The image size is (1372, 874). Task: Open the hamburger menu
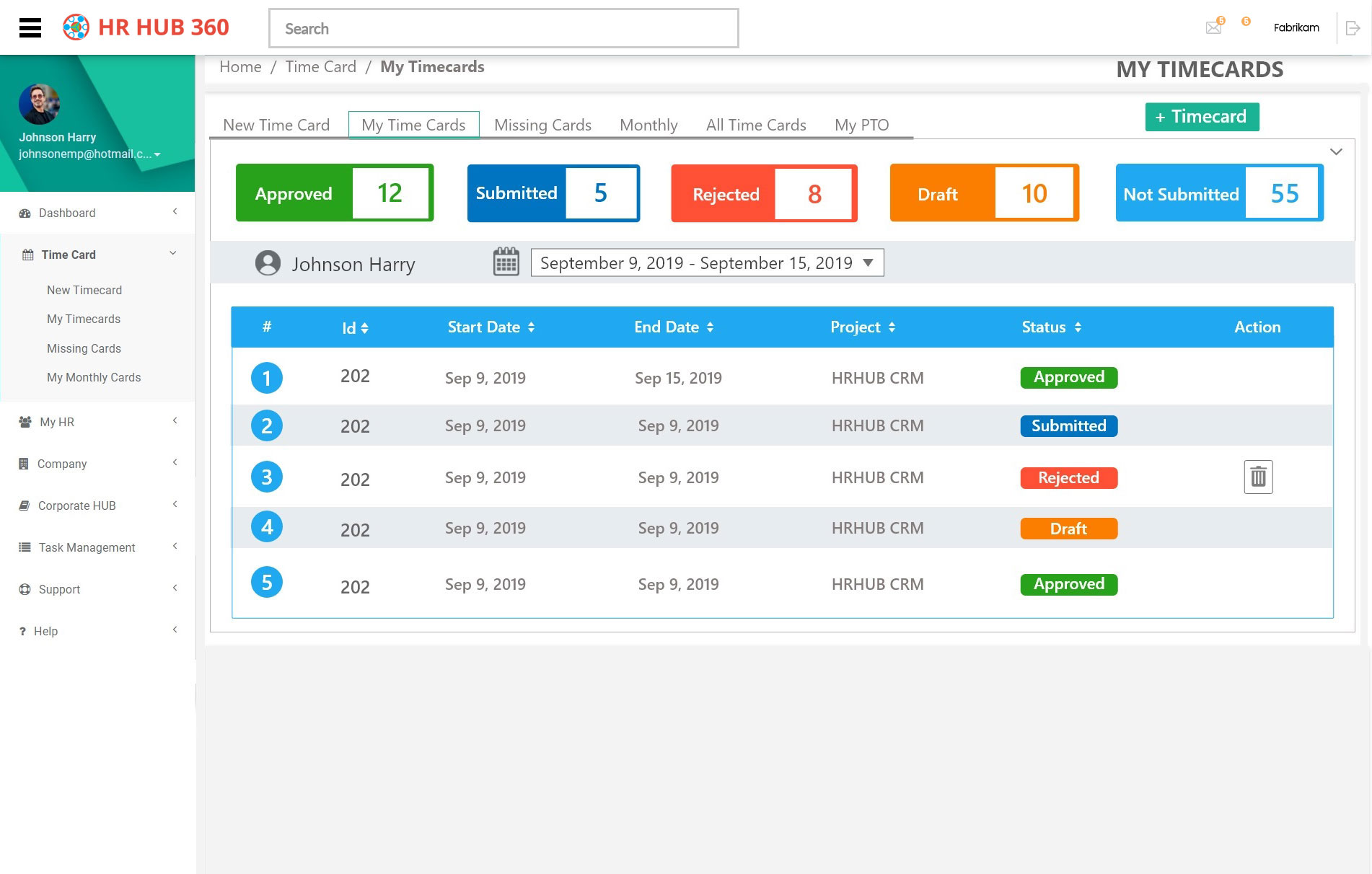30,27
